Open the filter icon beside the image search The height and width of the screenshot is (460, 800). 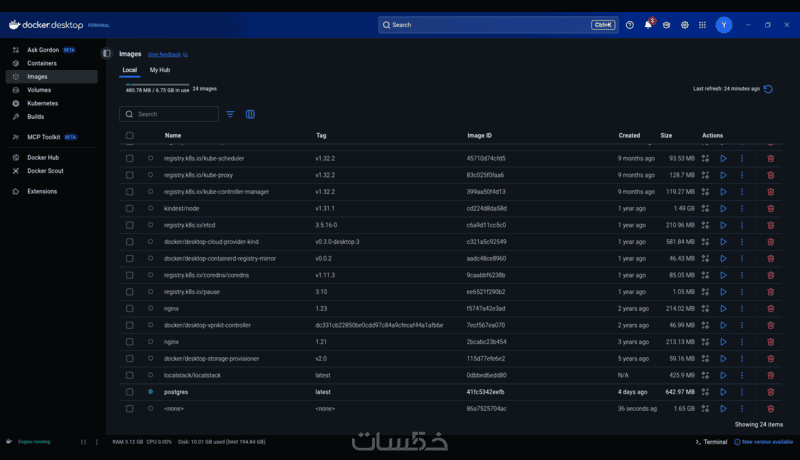click(230, 114)
